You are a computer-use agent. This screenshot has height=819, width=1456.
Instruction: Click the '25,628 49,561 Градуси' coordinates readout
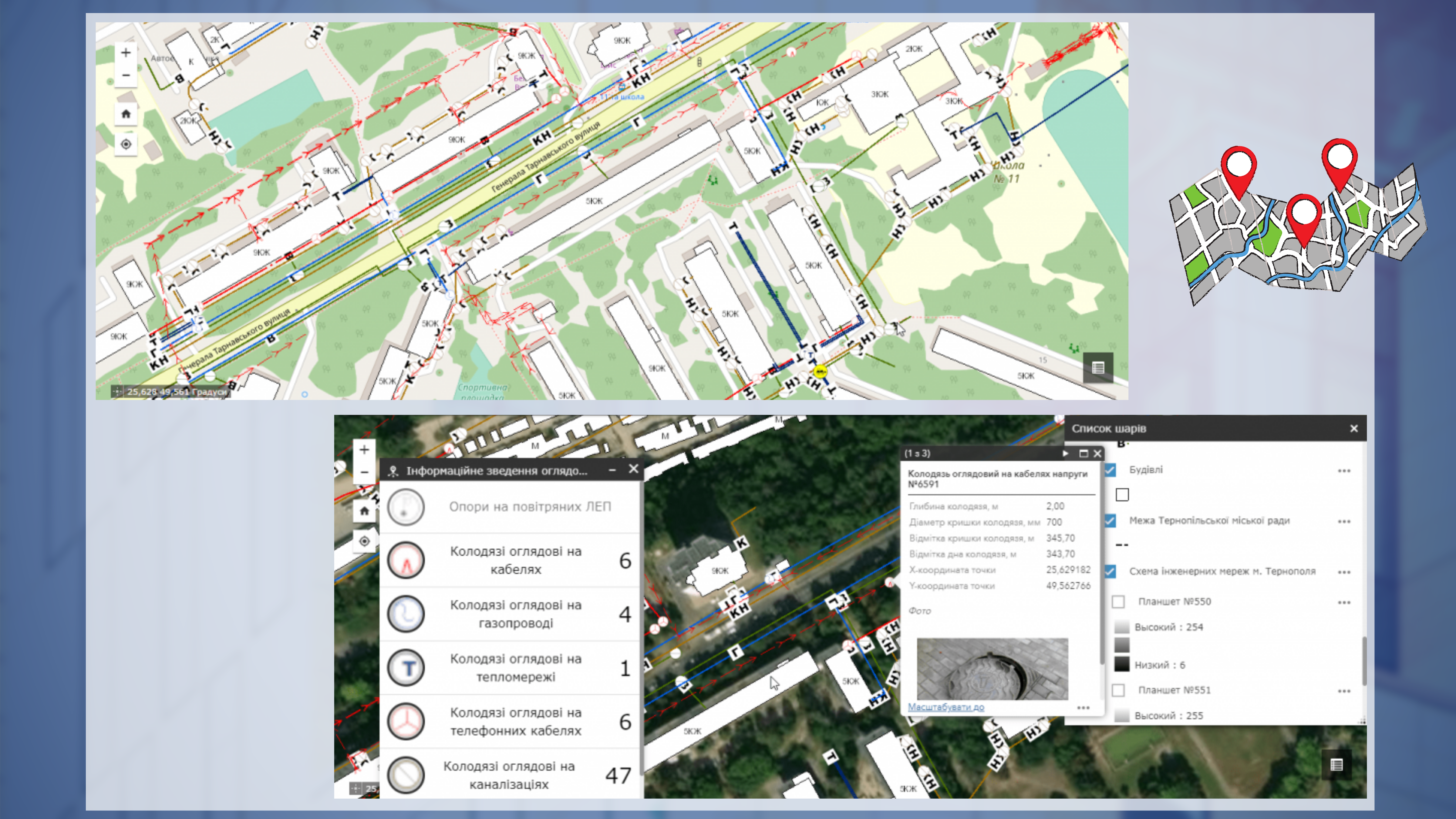(177, 392)
